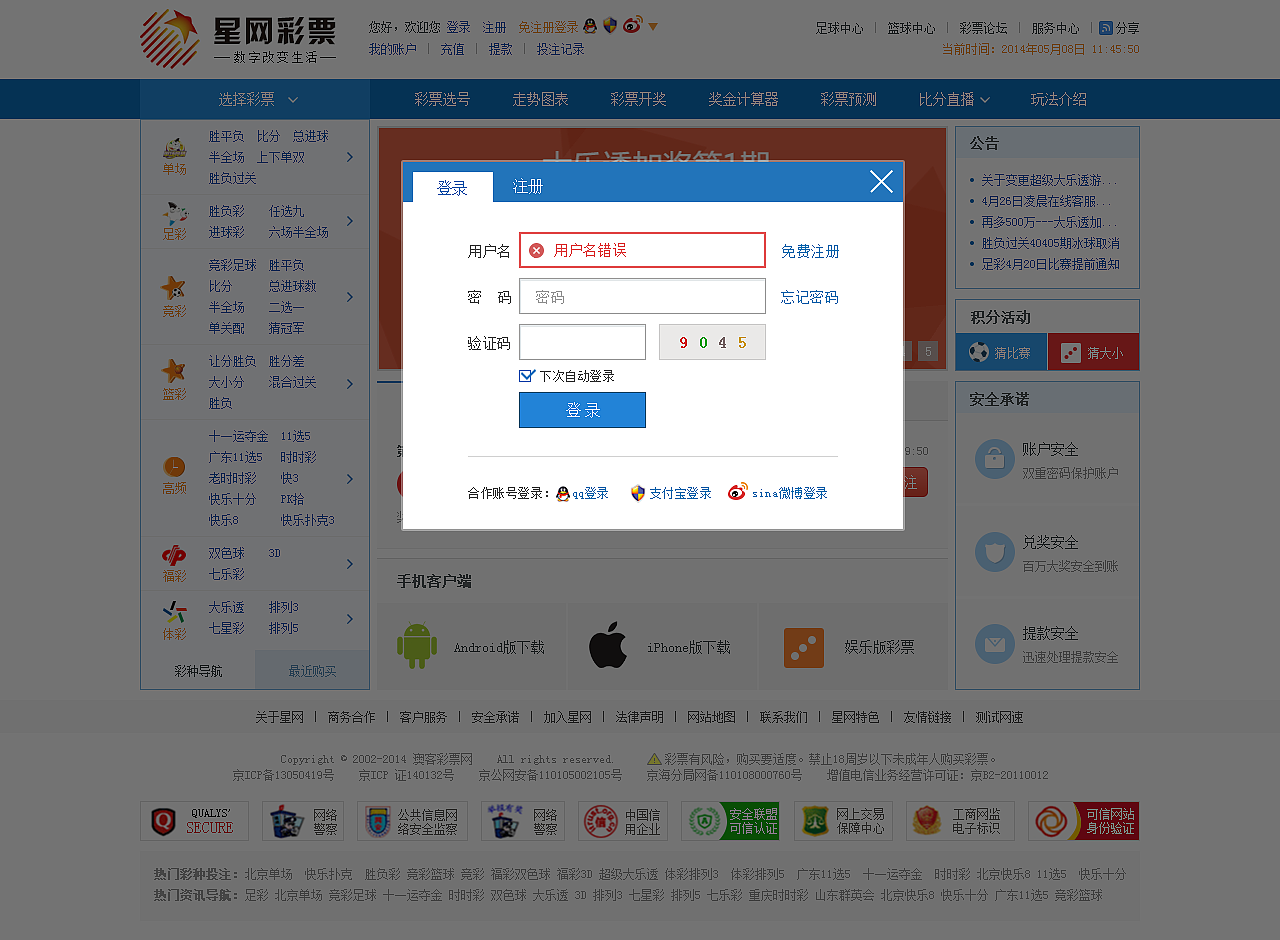Click the 验证码 input field
This screenshot has height=940, width=1280.
pos(582,341)
